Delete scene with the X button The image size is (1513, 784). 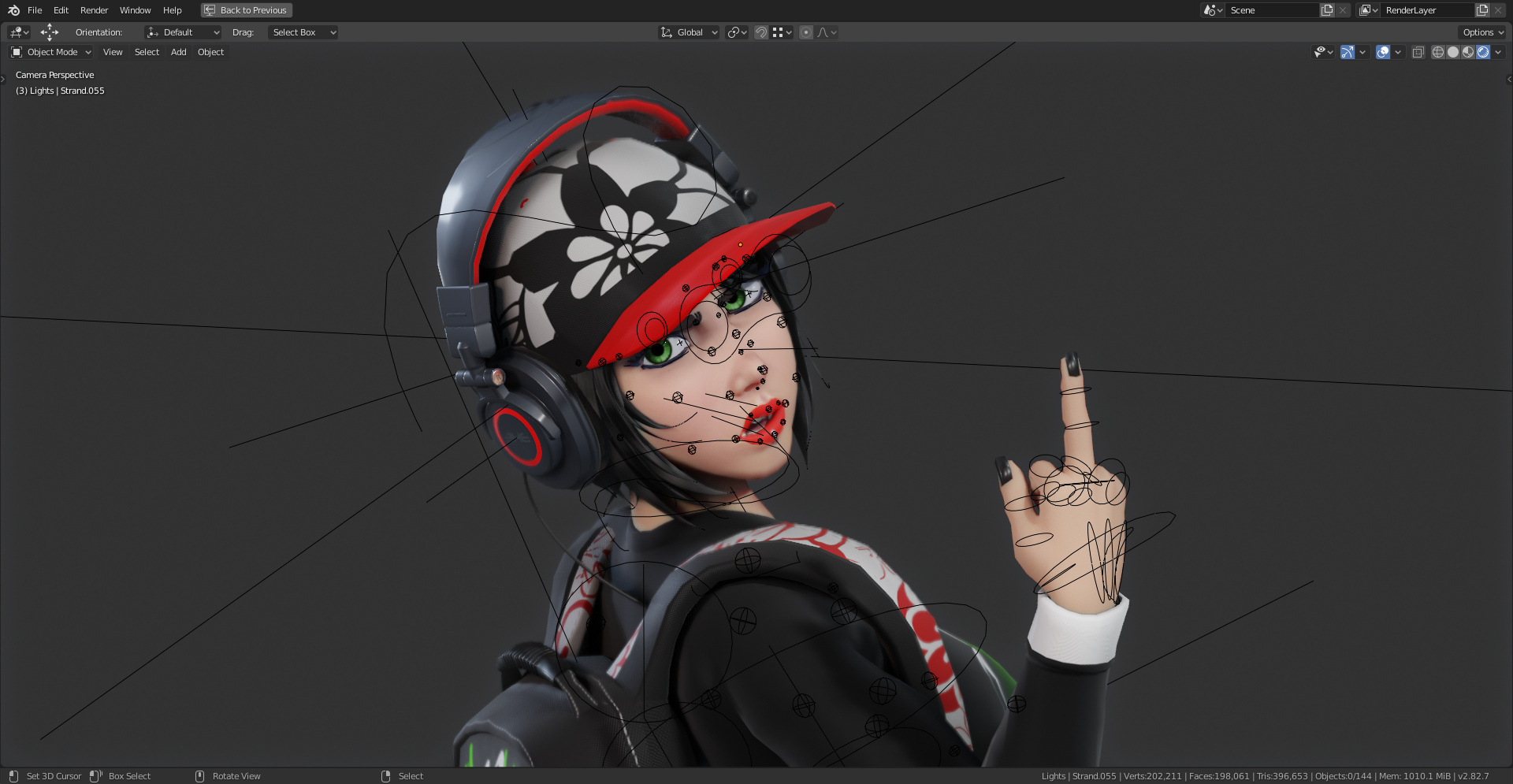(x=1343, y=10)
